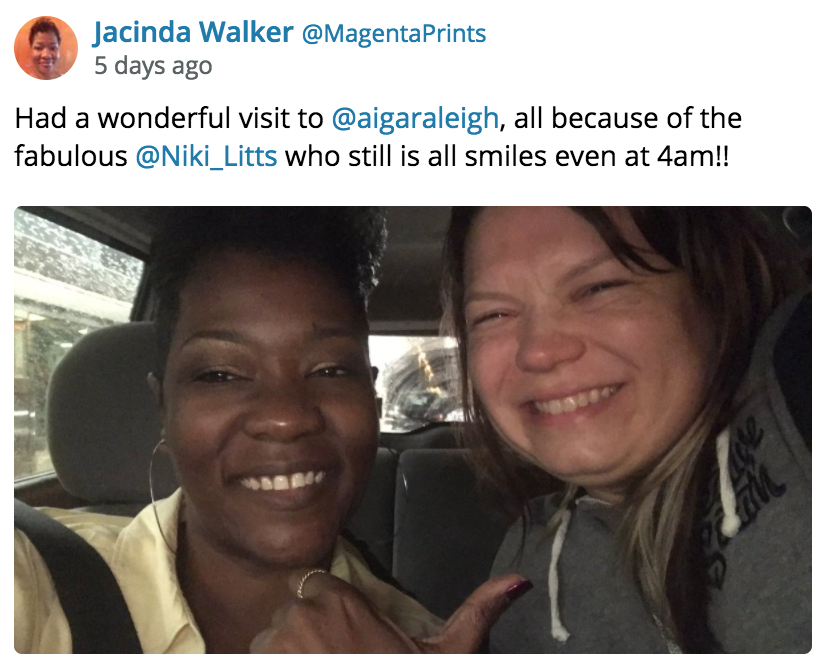This screenshot has width=826, height=670.
Task: Visit the @Niki_Litts mention link
Action: coord(206,156)
